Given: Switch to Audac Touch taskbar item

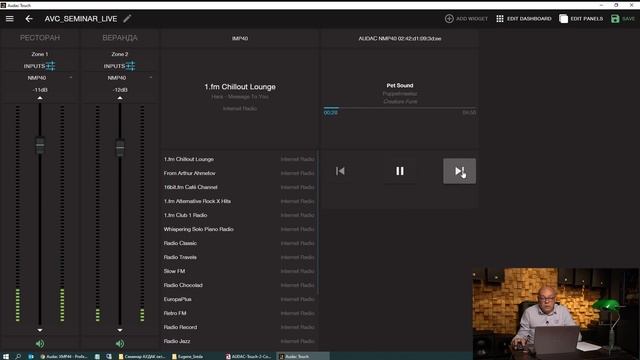Looking at the screenshot, I should pyautogui.click(x=302, y=356).
